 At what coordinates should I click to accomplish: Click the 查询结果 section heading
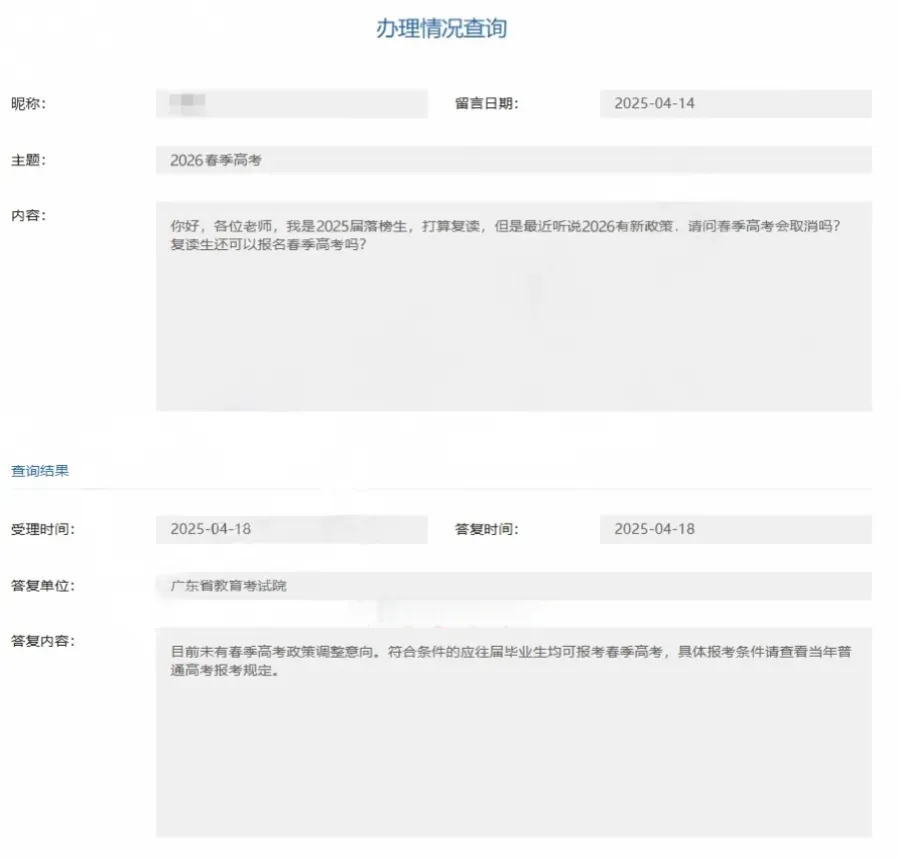tap(40, 470)
